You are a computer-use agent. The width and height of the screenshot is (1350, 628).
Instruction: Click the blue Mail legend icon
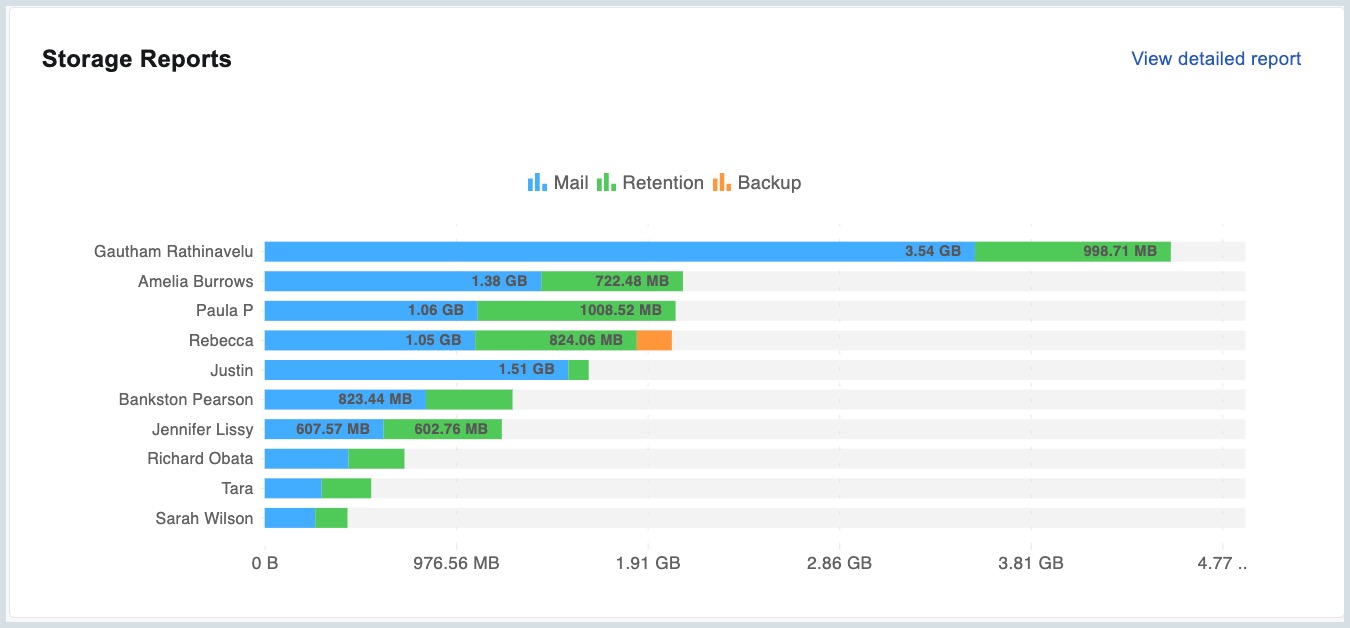(537, 182)
